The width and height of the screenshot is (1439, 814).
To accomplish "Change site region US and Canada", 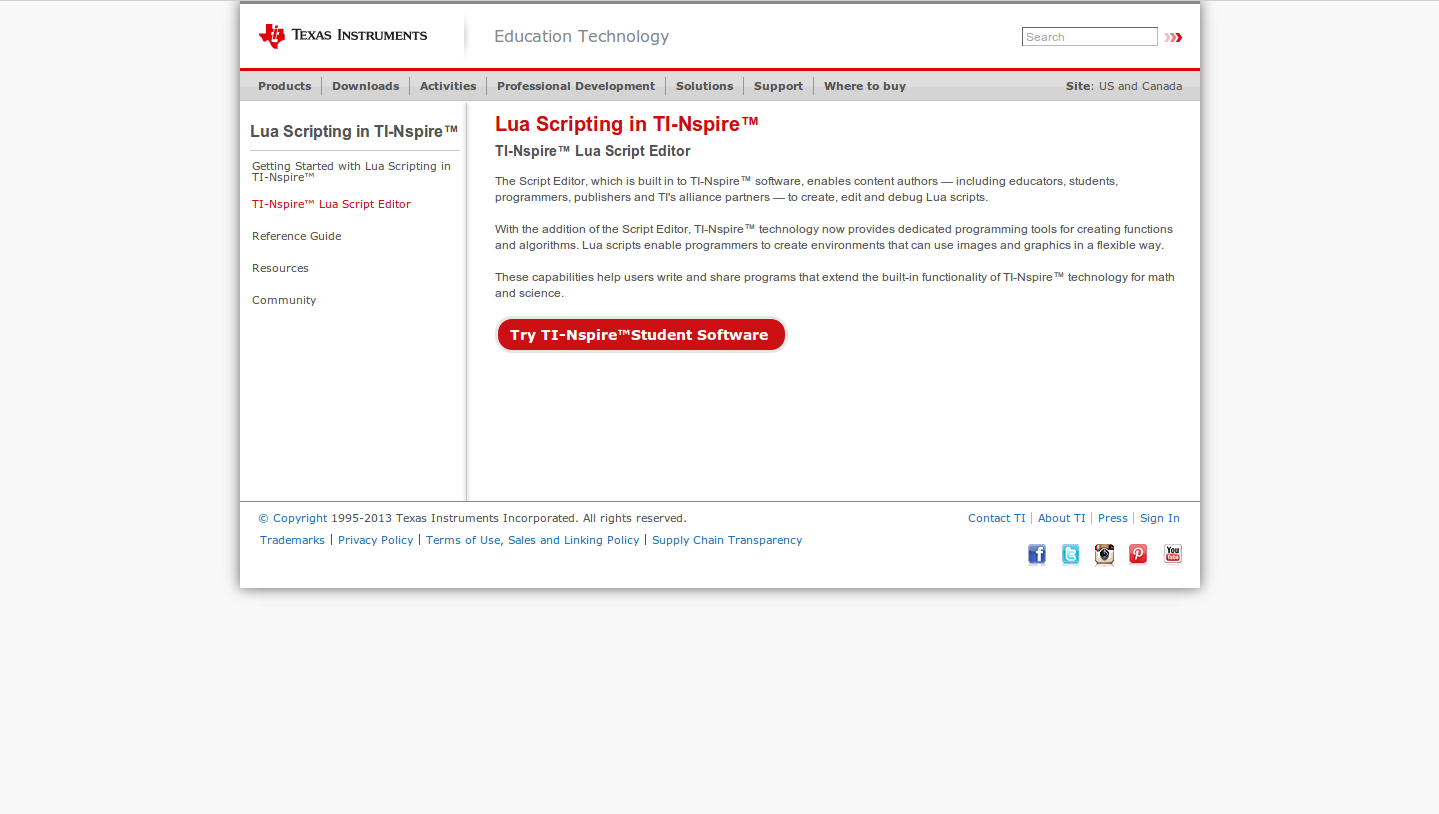I will 1140,86.
